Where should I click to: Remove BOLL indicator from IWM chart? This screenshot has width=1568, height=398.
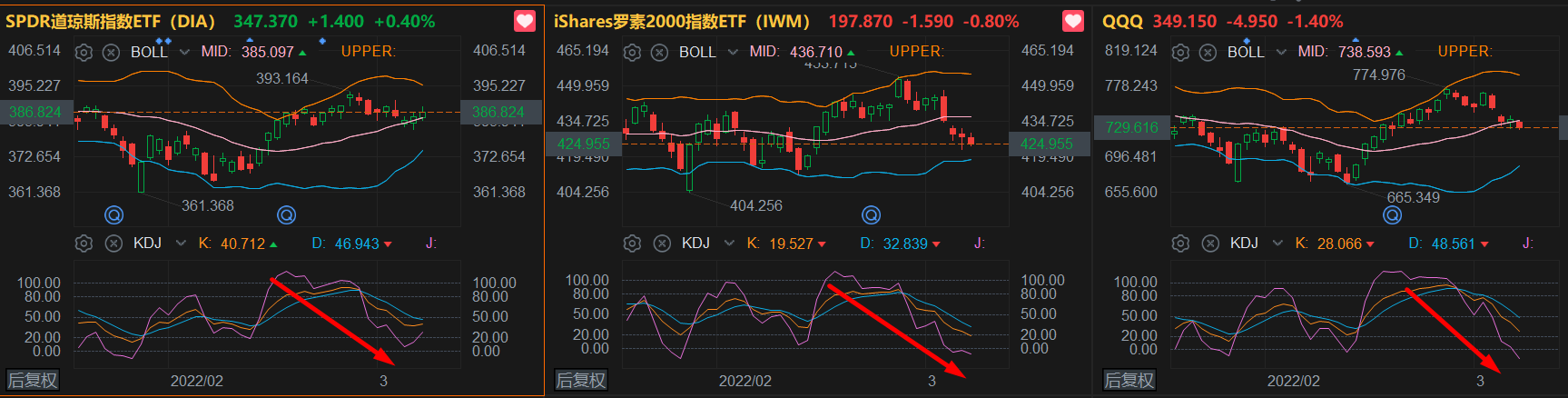point(659,53)
